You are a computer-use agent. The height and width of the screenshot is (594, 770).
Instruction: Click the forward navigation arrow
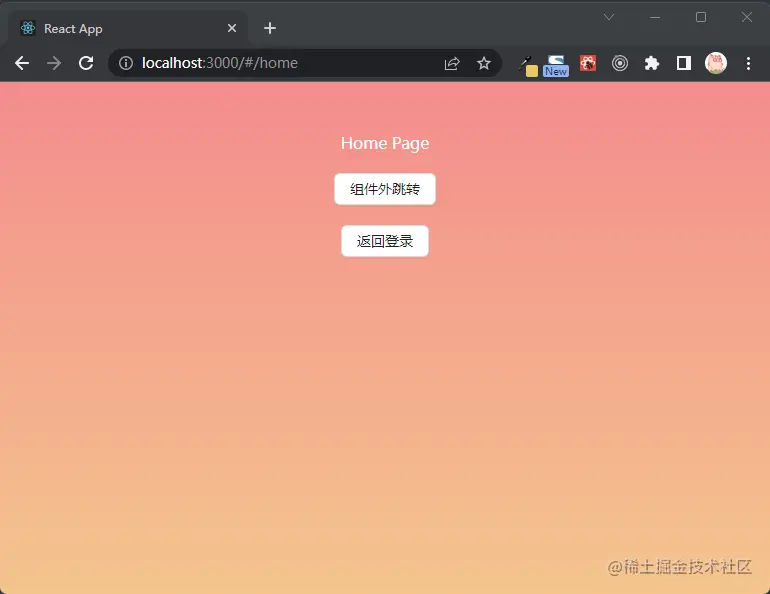[54, 63]
